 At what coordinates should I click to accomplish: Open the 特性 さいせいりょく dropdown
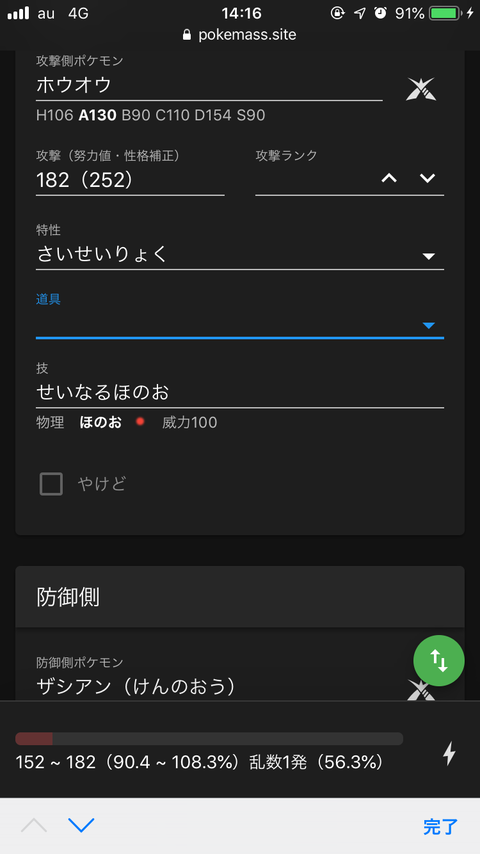tap(240, 254)
